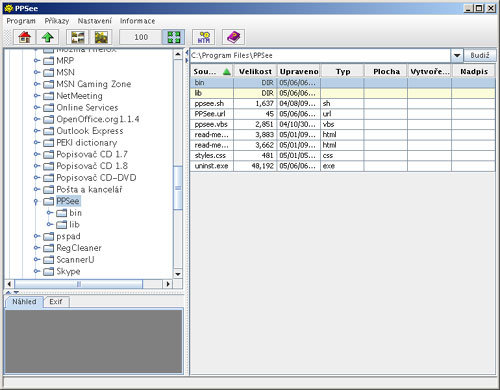Expand the NetMeeting folder node
The width and height of the screenshot is (500, 390).
(37, 96)
